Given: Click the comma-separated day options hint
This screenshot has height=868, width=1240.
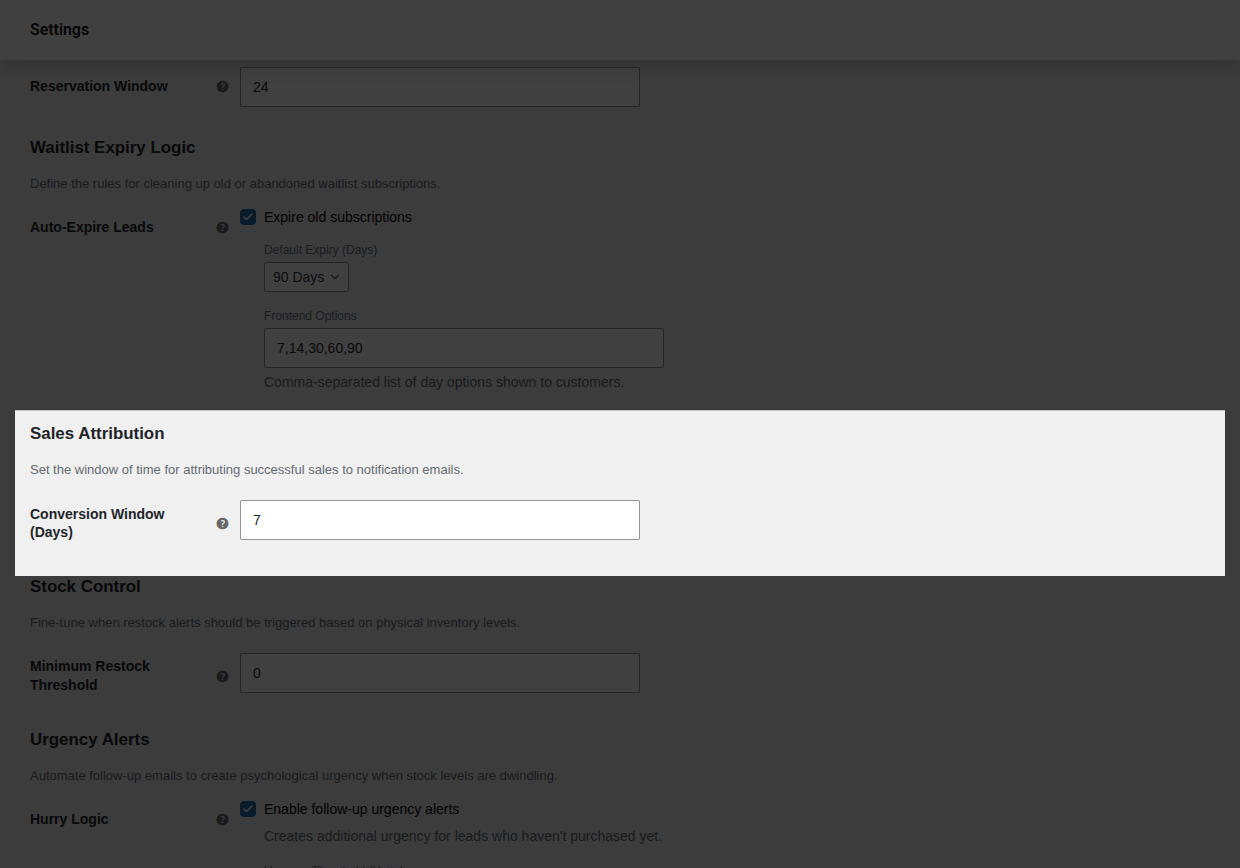Looking at the screenshot, I should [444, 382].
